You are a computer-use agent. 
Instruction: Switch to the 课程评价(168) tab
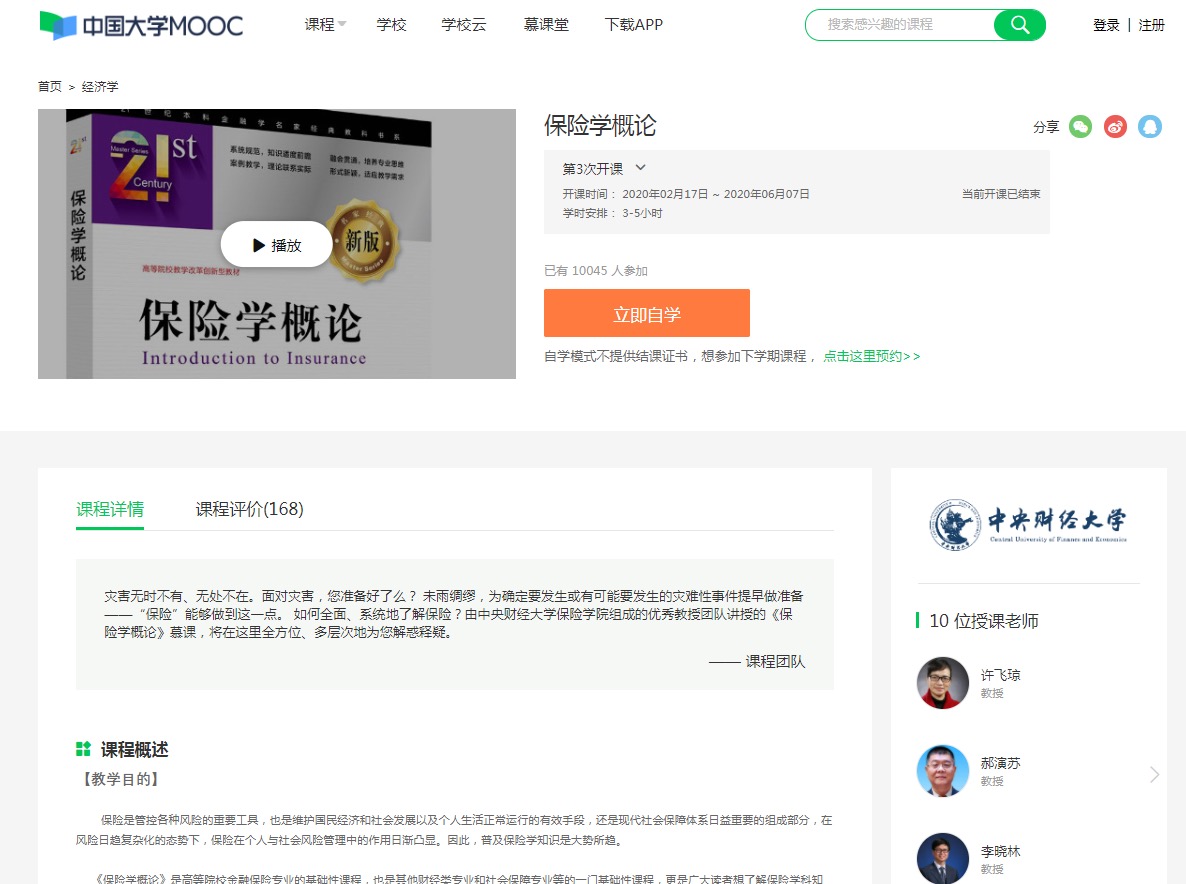point(249,509)
